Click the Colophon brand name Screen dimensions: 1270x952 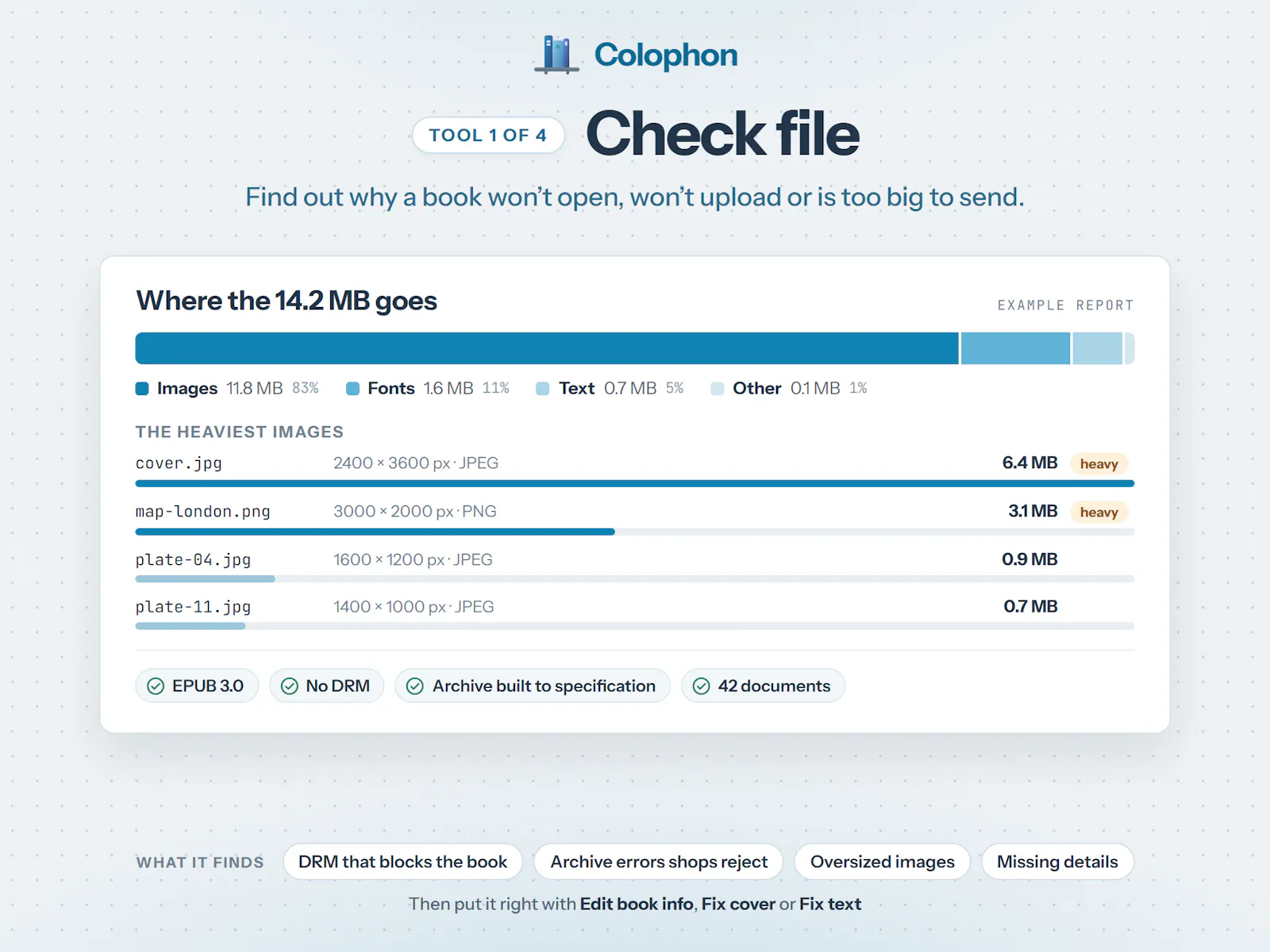tap(666, 56)
